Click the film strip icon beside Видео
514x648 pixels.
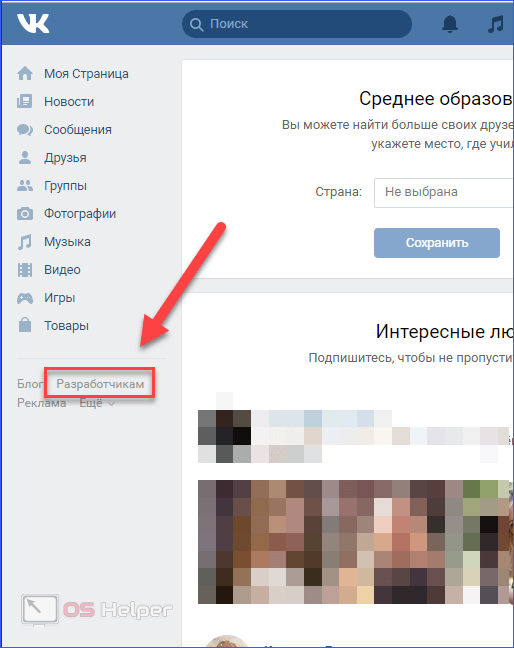point(25,270)
